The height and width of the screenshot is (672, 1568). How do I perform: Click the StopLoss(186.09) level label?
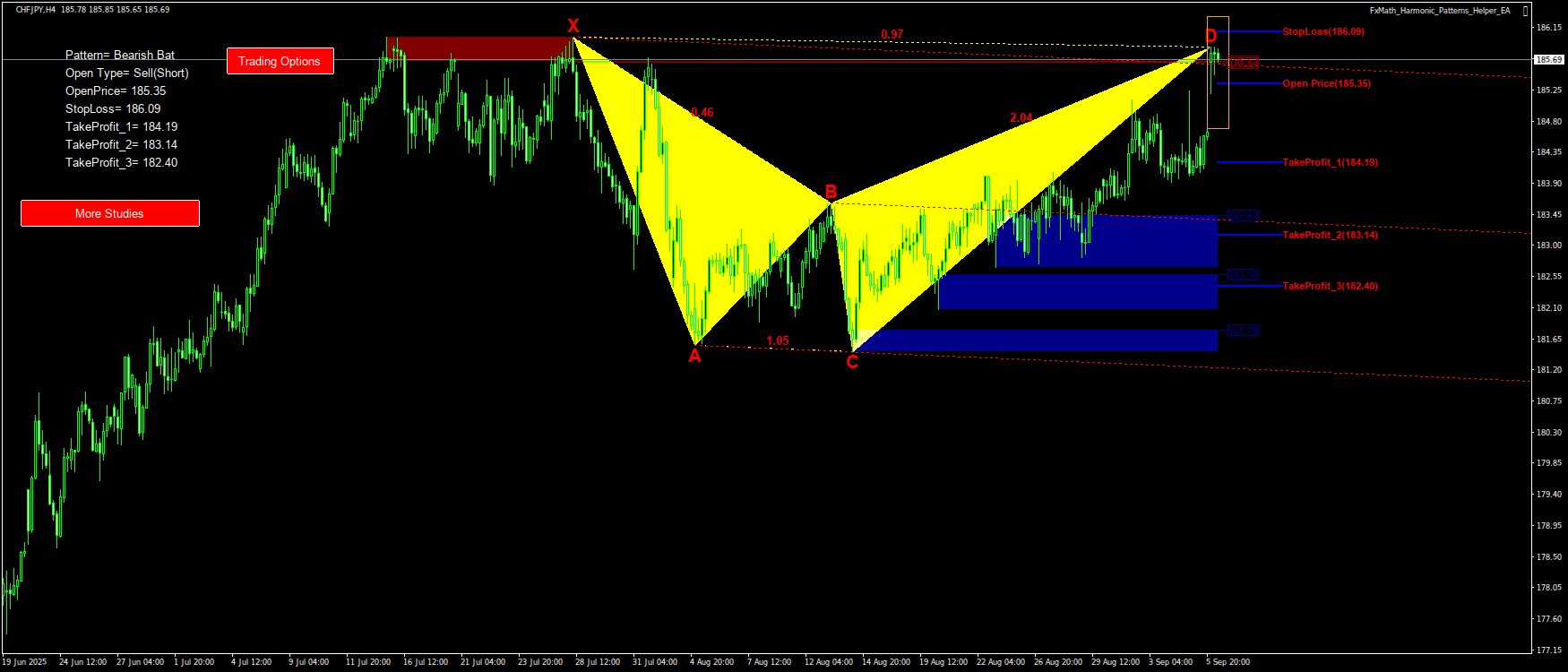1322,31
